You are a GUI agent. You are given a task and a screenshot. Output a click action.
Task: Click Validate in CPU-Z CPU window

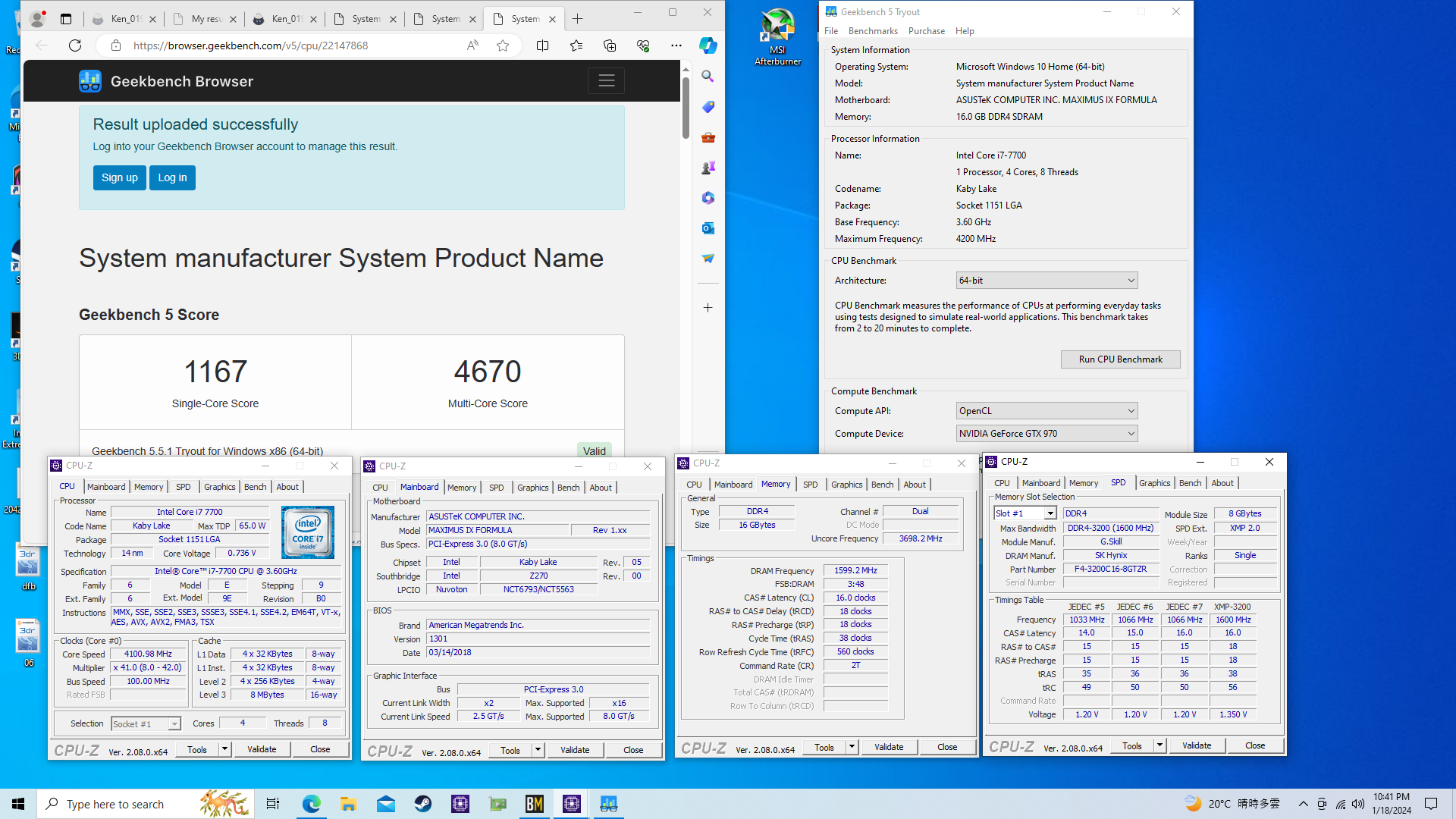tap(262, 749)
